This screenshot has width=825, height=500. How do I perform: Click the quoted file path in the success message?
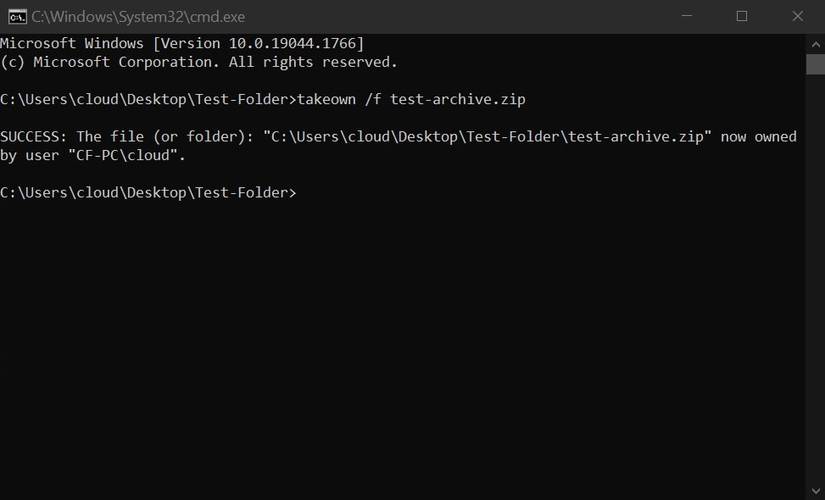click(x=487, y=137)
